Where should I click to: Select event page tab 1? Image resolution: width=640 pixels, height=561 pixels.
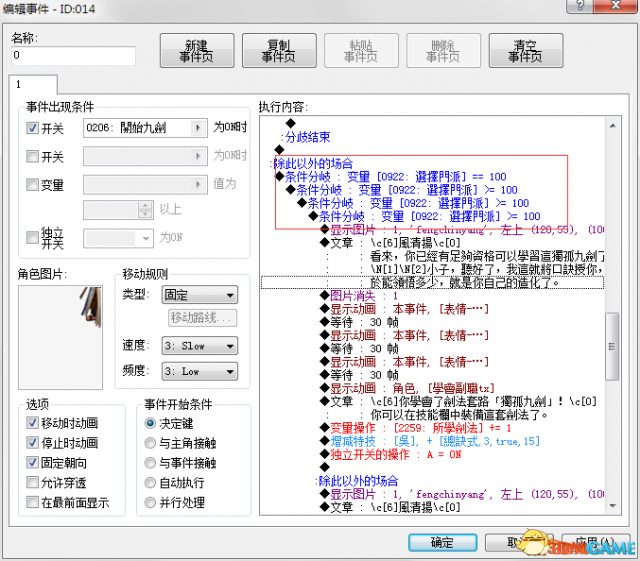(x=33, y=85)
